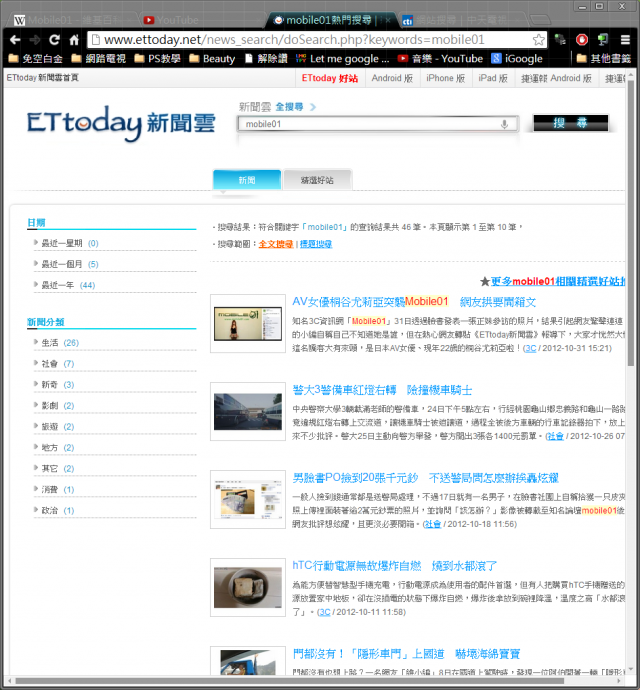Viewport: 640px width, 691px height.
Task: Click the thumbnail of the hTC power bank article
Action: pyautogui.click(x=248, y=587)
